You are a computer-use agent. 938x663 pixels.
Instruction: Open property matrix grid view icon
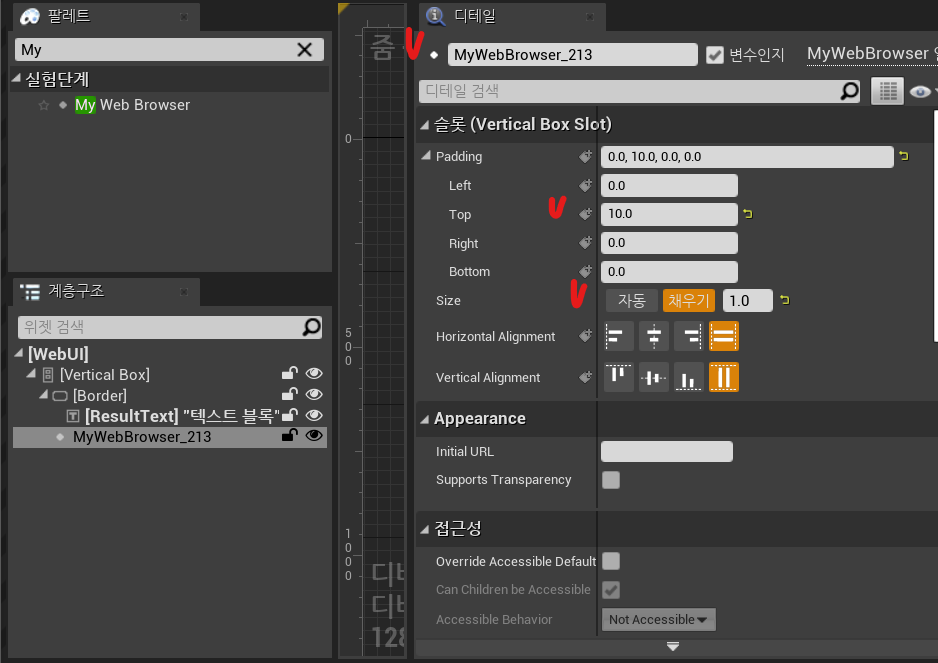tap(887, 91)
